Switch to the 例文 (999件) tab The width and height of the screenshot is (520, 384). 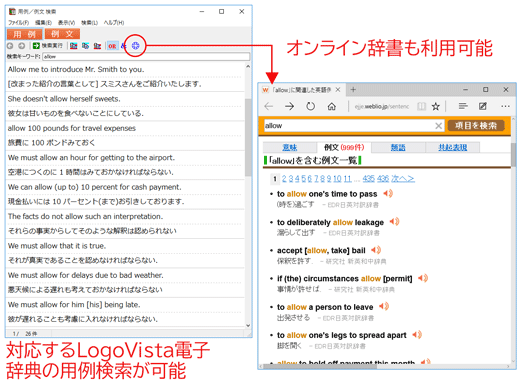(344, 147)
